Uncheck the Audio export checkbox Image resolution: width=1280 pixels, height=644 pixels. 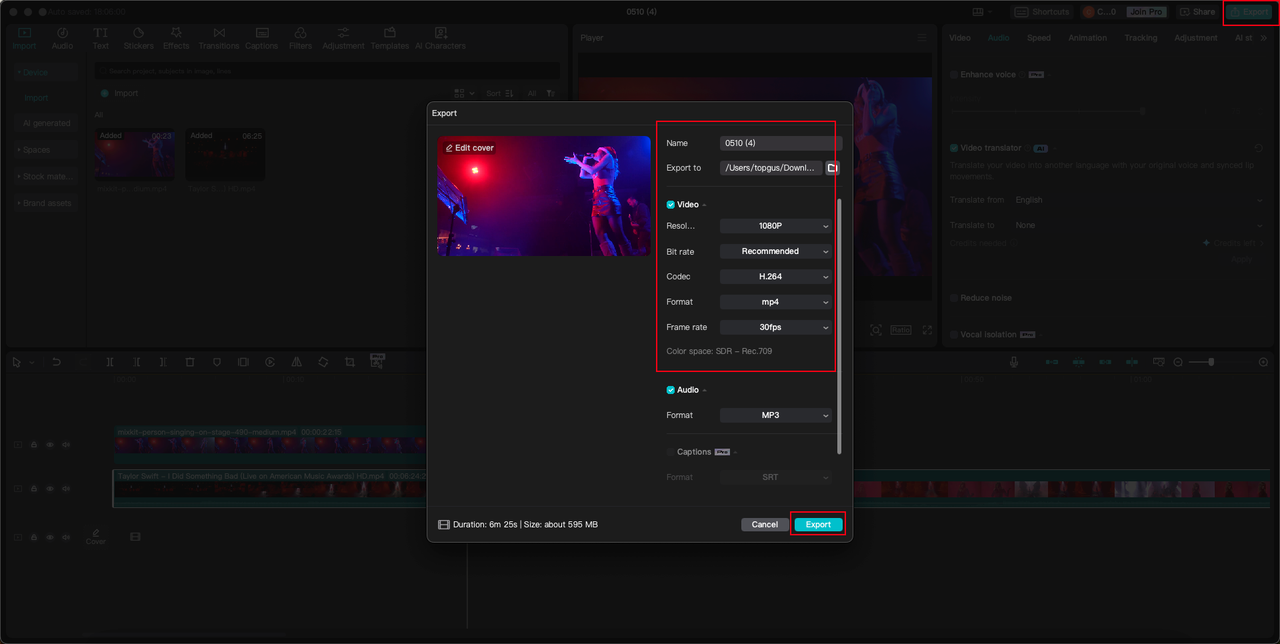click(671, 390)
